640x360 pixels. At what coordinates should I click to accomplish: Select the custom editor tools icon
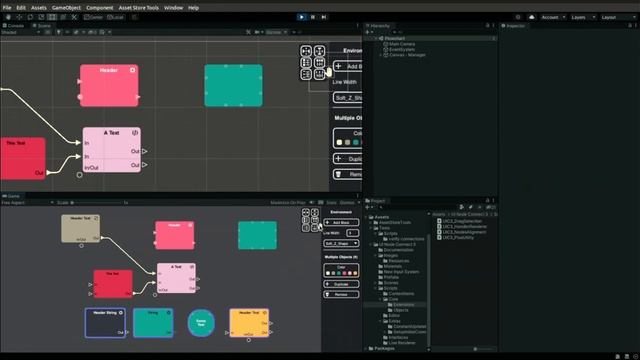pyautogui.click(x=74, y=17)
